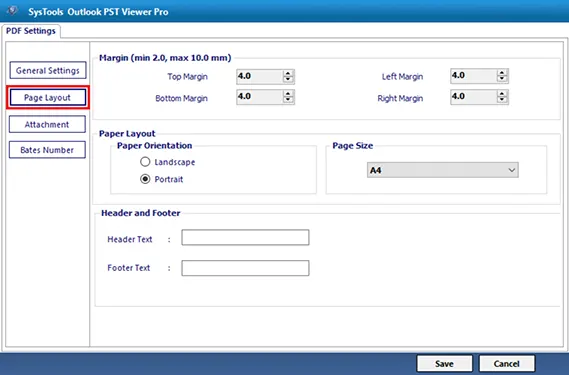Increase Top Margin with up arrow
Image resolution: width=569 pixels, height=375 pixels.
point(288,74)
